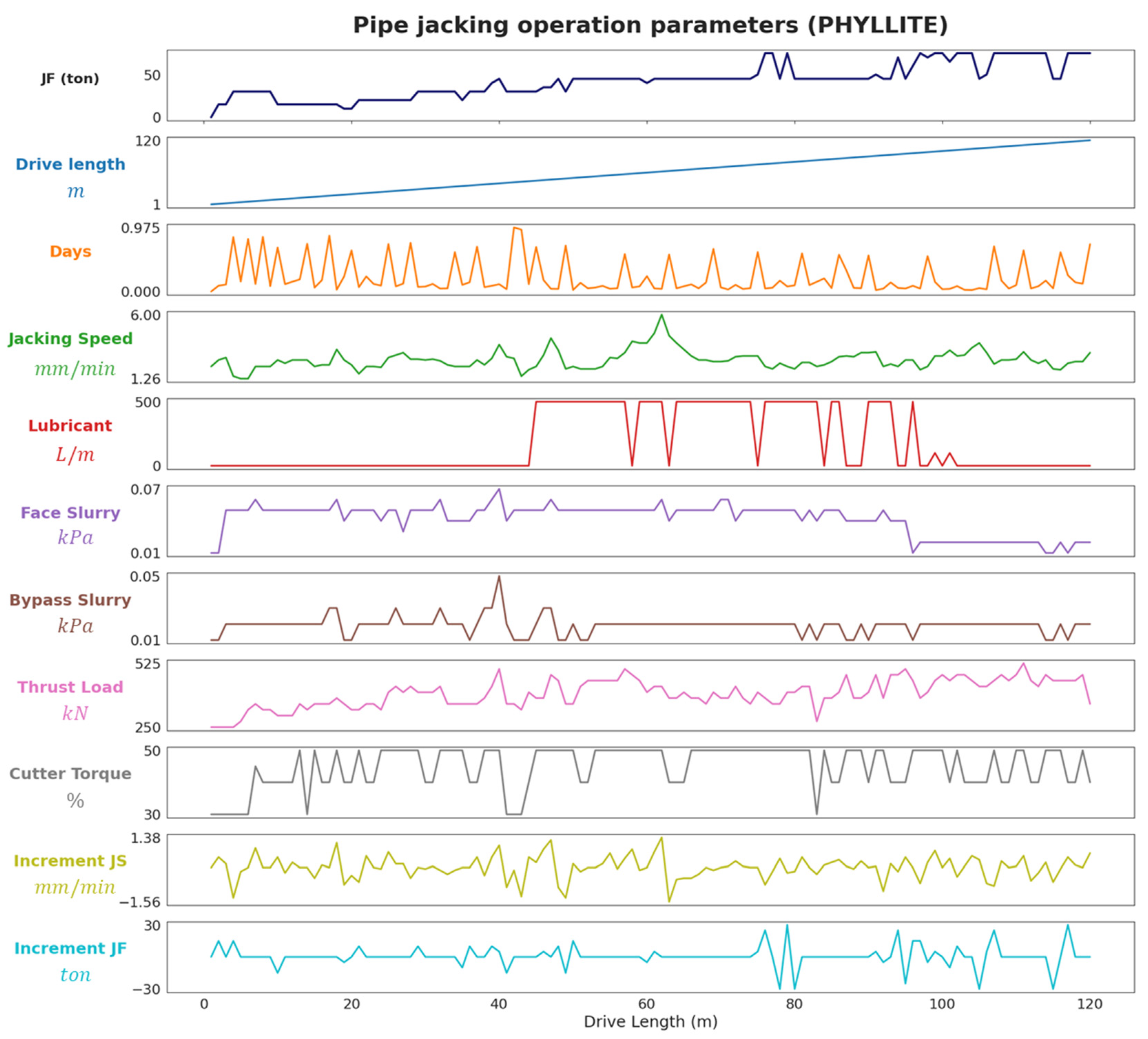Click the 'JF (ton)' axis label
Screen dimensions: 1148x1039
[70, 79]
